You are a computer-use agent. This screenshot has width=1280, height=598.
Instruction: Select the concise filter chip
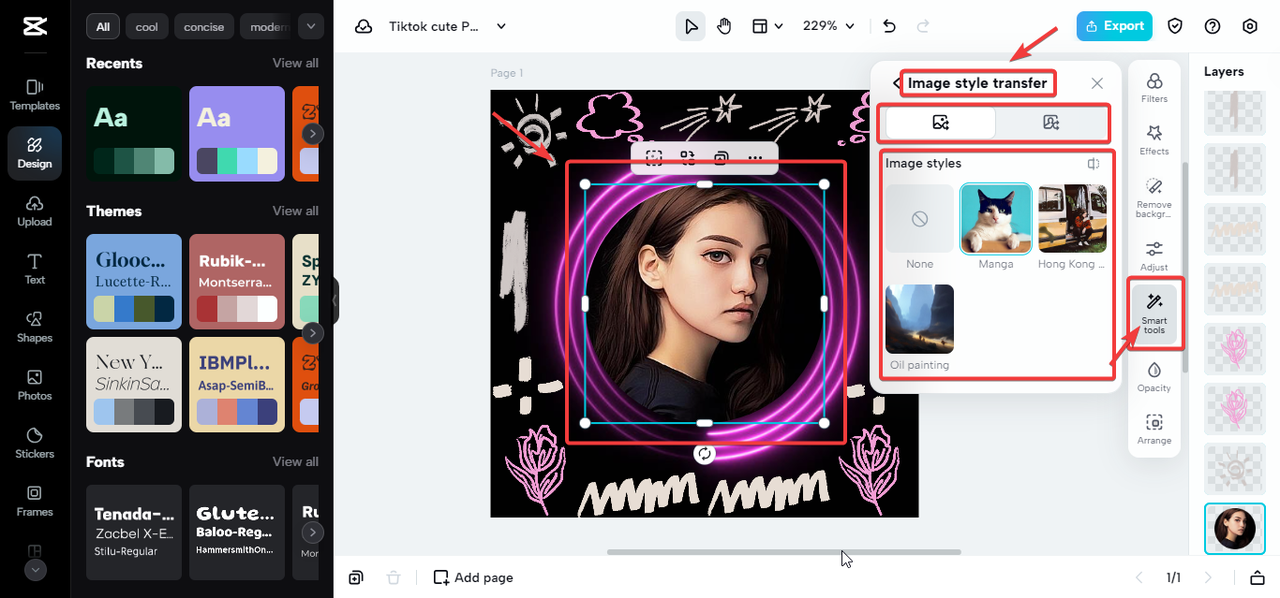point(204,27)
